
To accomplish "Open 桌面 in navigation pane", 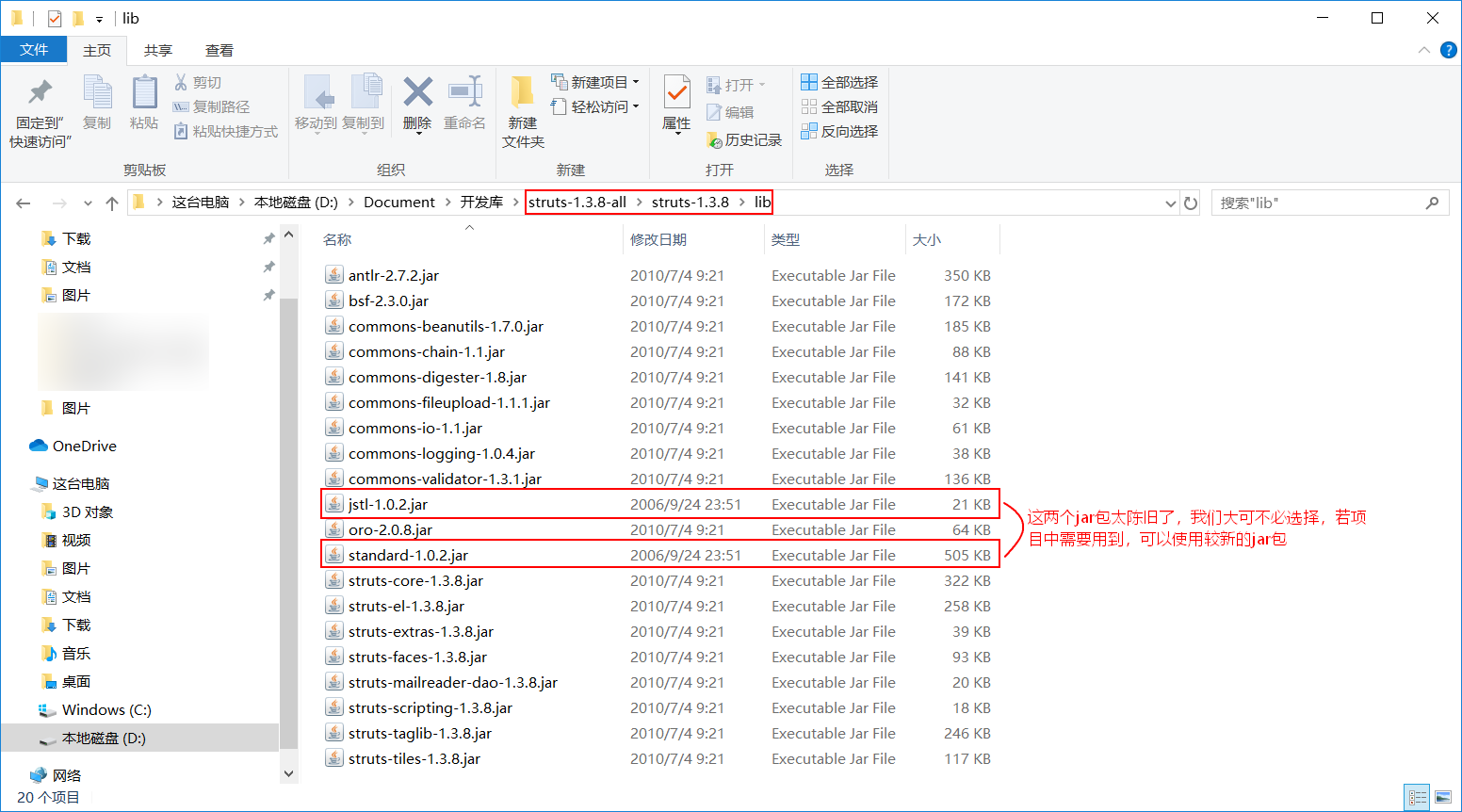I will (x=67, y=682).
